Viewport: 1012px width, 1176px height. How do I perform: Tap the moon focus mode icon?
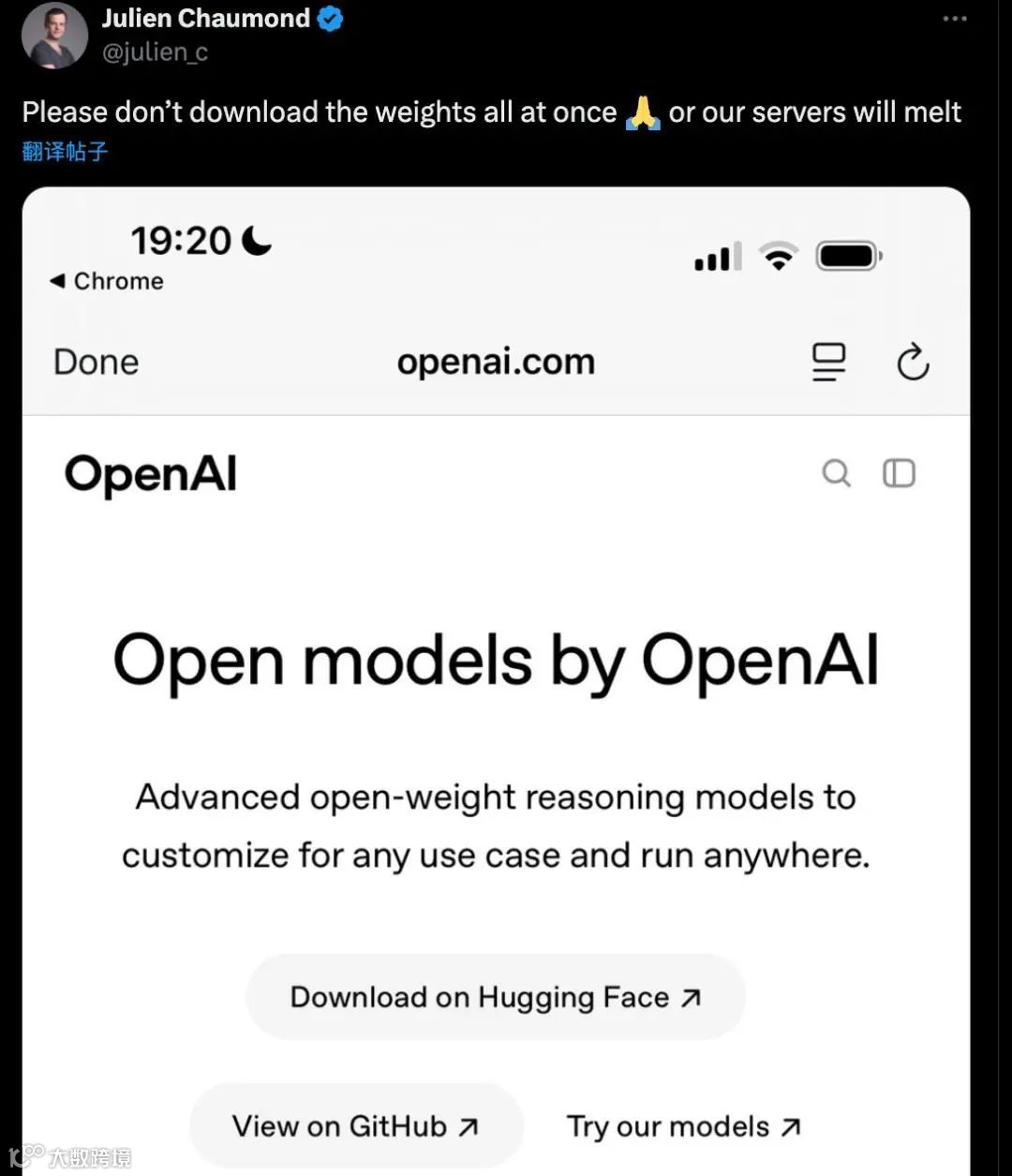[x=257, y=241]
